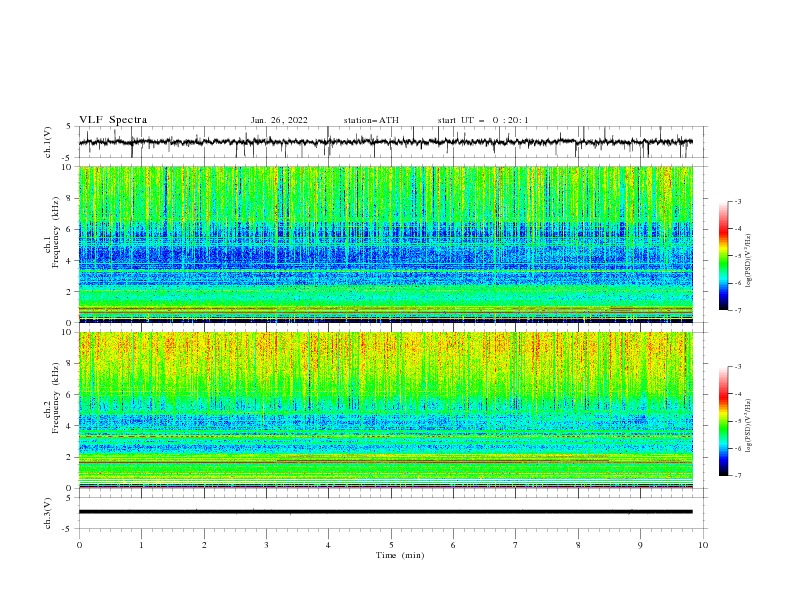Click the time axis tick label "1"
The width and height of the screenshot is (792, 612).
click(x=141, y=545)
